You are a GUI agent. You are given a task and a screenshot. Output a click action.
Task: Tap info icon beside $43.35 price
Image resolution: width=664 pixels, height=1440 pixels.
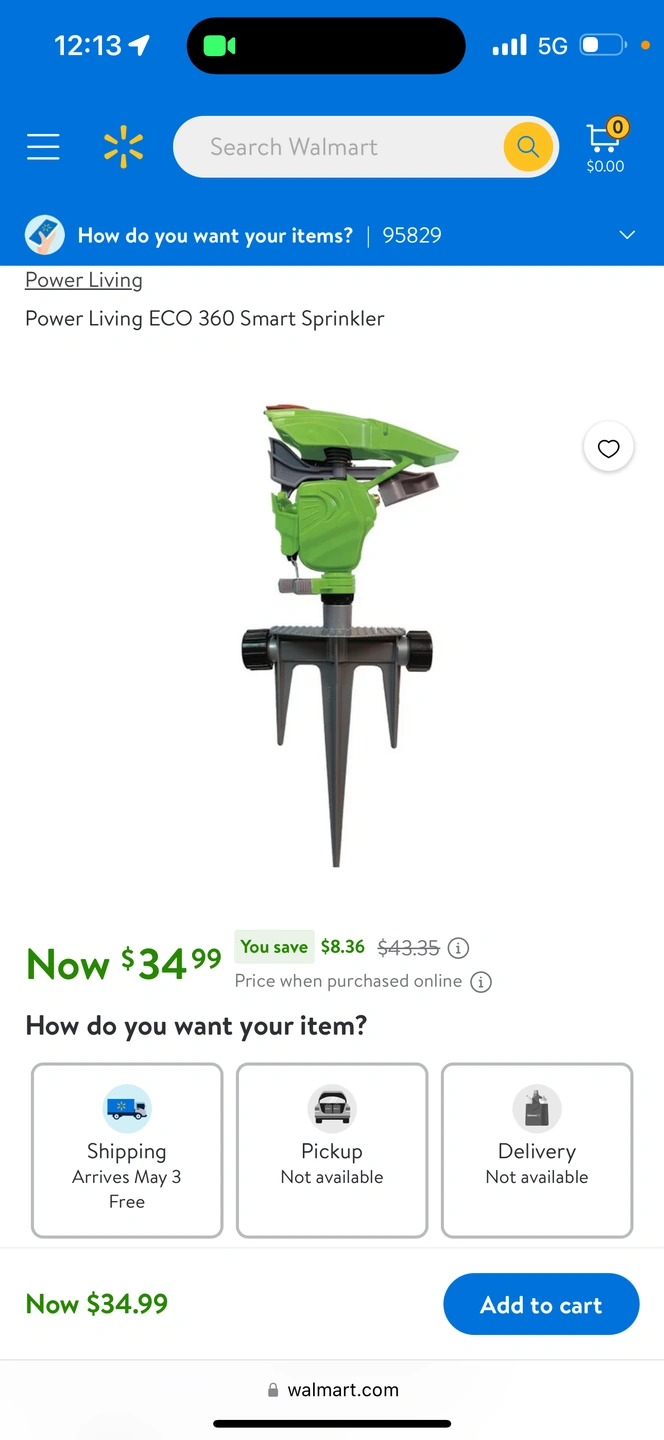click(x=458, y=948)
